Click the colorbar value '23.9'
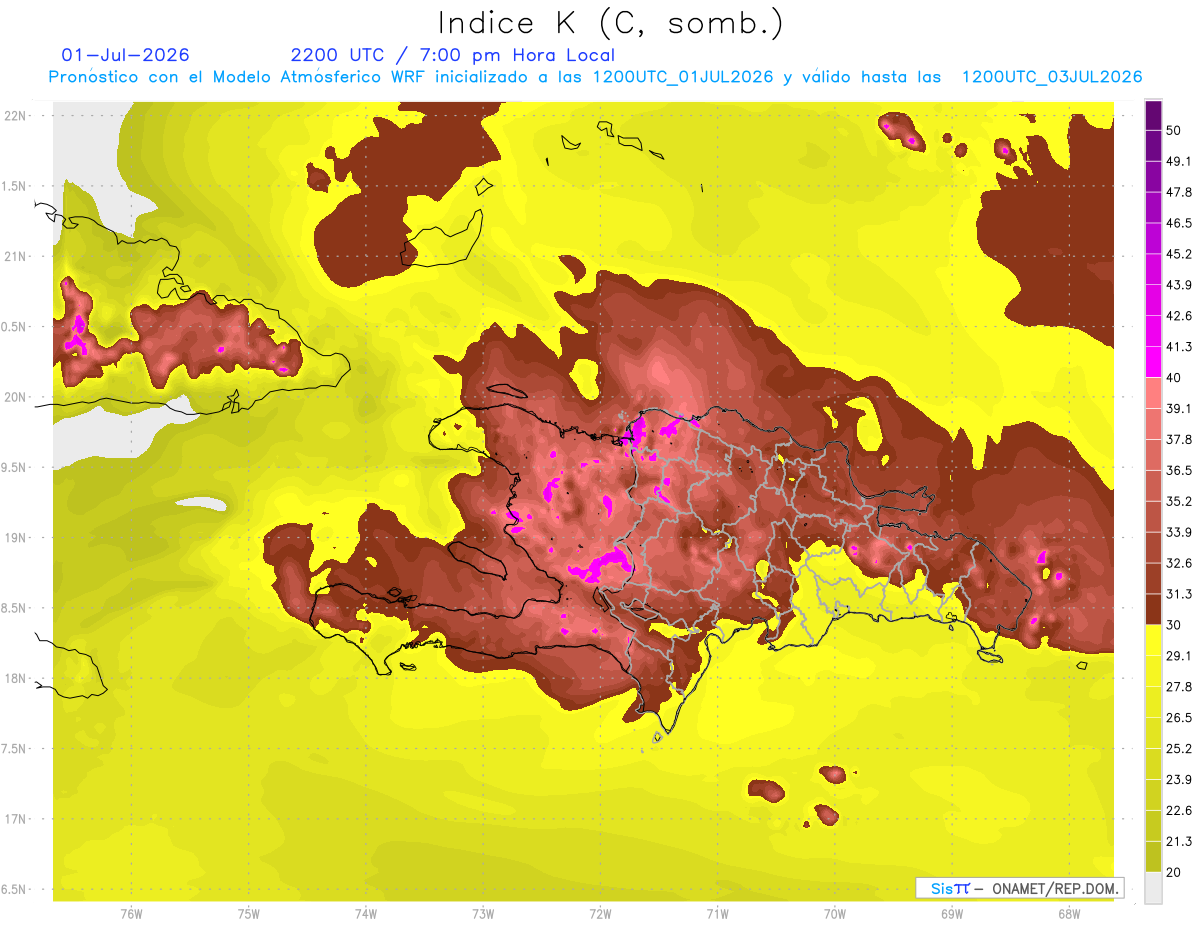The width and height of the screenshot is (1200, 927). tap(1180, 779)
